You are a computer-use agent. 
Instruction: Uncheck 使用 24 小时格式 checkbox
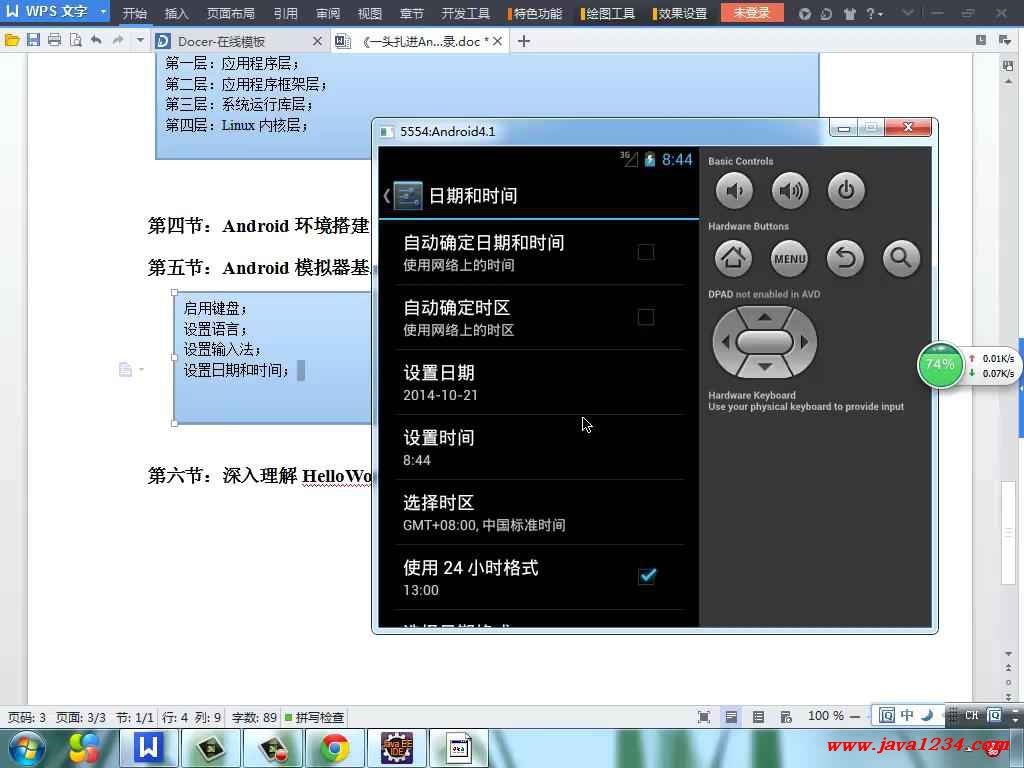(x=647, y=576)
